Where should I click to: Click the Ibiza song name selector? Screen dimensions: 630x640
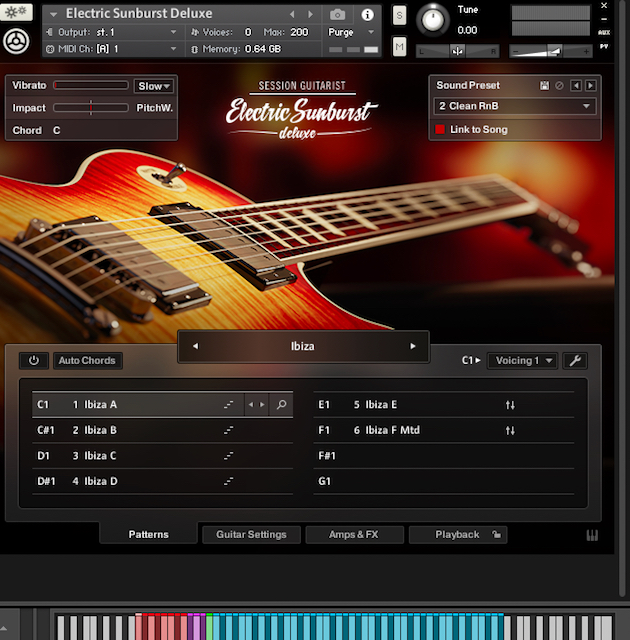coord(303,346)
